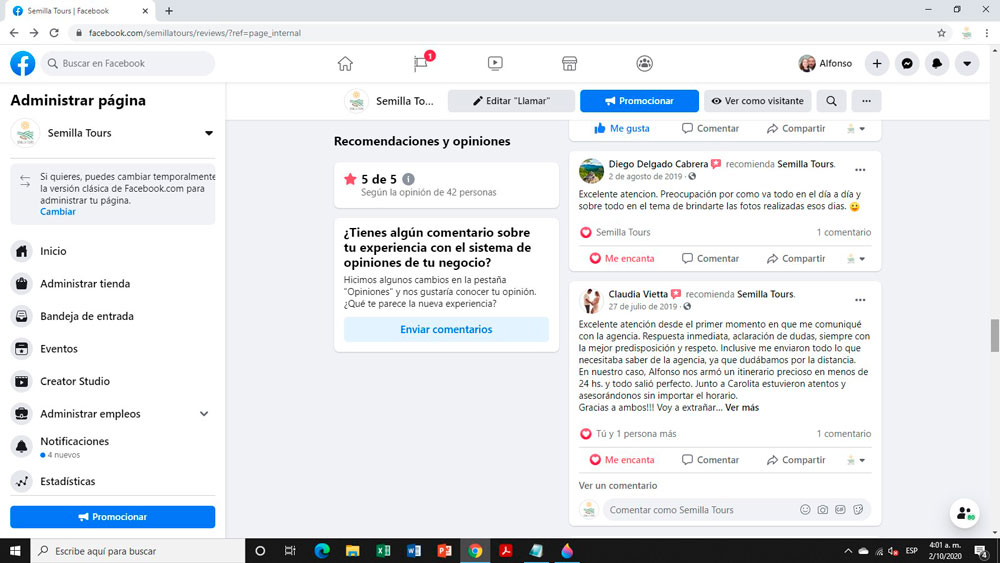Image resolution: width=1000 pixels, height=563 pixels.
Task: Click Comentar on Diego Delgado's review
Action: tap(710, 258)
